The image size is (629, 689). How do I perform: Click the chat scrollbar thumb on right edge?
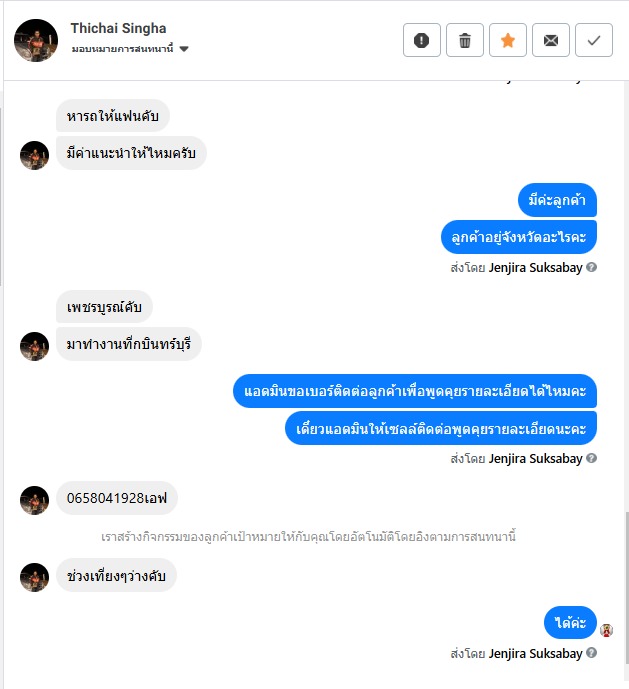pos(627,588)
